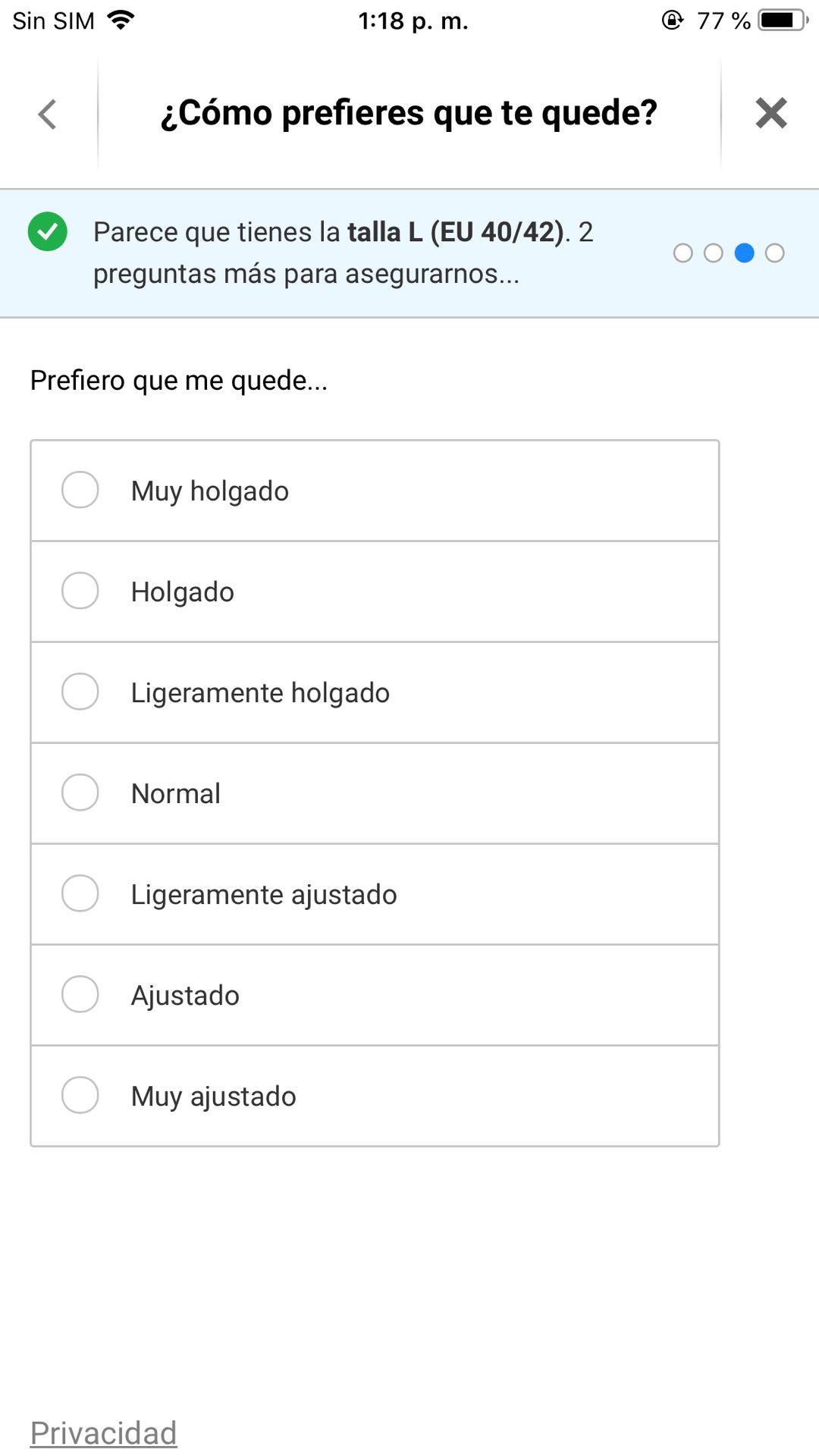This screenshot has width=819, height=1456.
Task: Choose 'Holgado' fit preference
Action: pos(80,591)
